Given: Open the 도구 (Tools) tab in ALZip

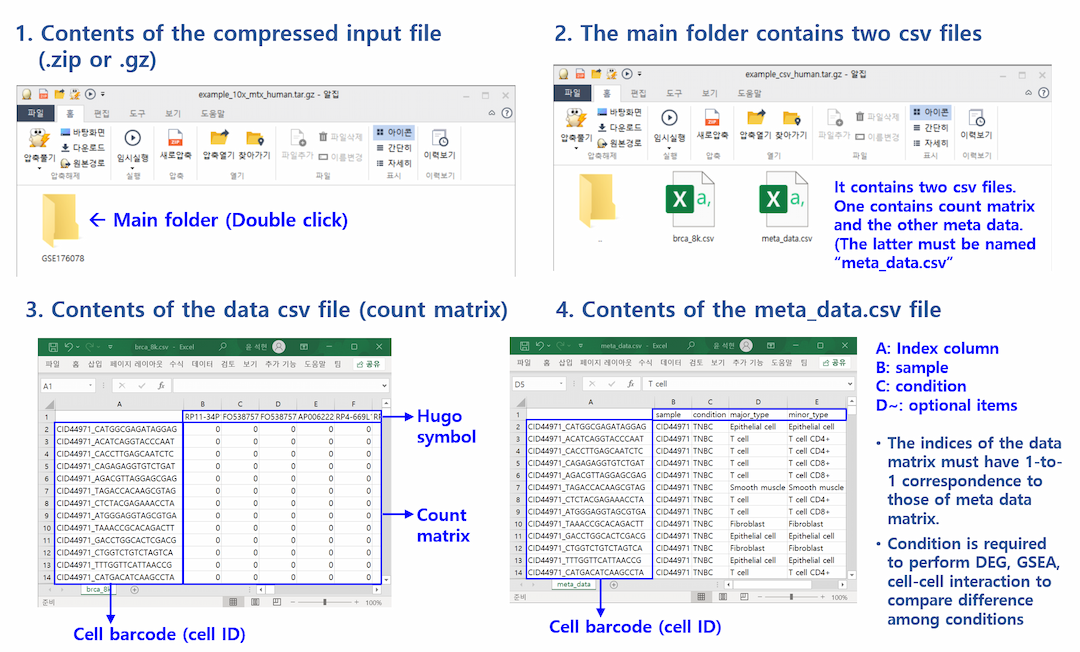Looking at the screenshot, I should [x=135, y=113].
